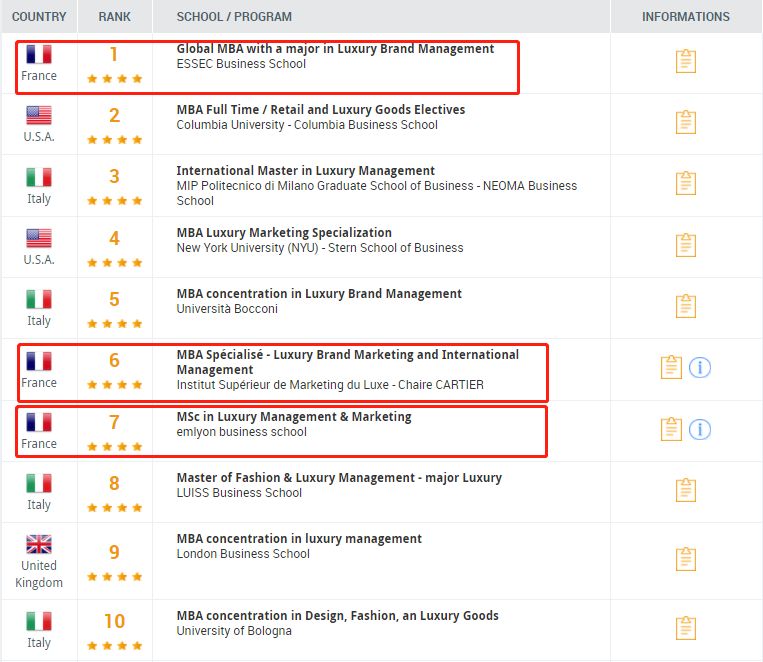This screenshot has height=662, width=763.
Task: Open info sheet icon for ESSEC Business School
Action: point(686,61)
